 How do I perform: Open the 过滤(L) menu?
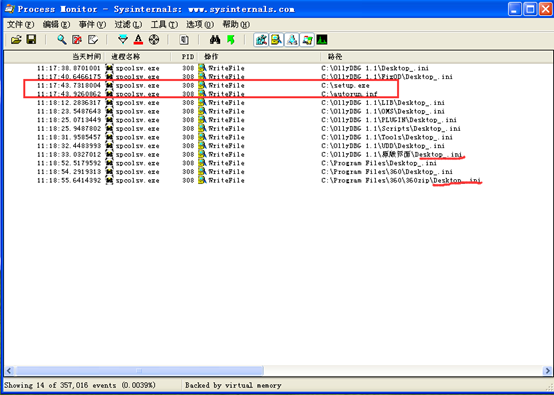point(128,24)
